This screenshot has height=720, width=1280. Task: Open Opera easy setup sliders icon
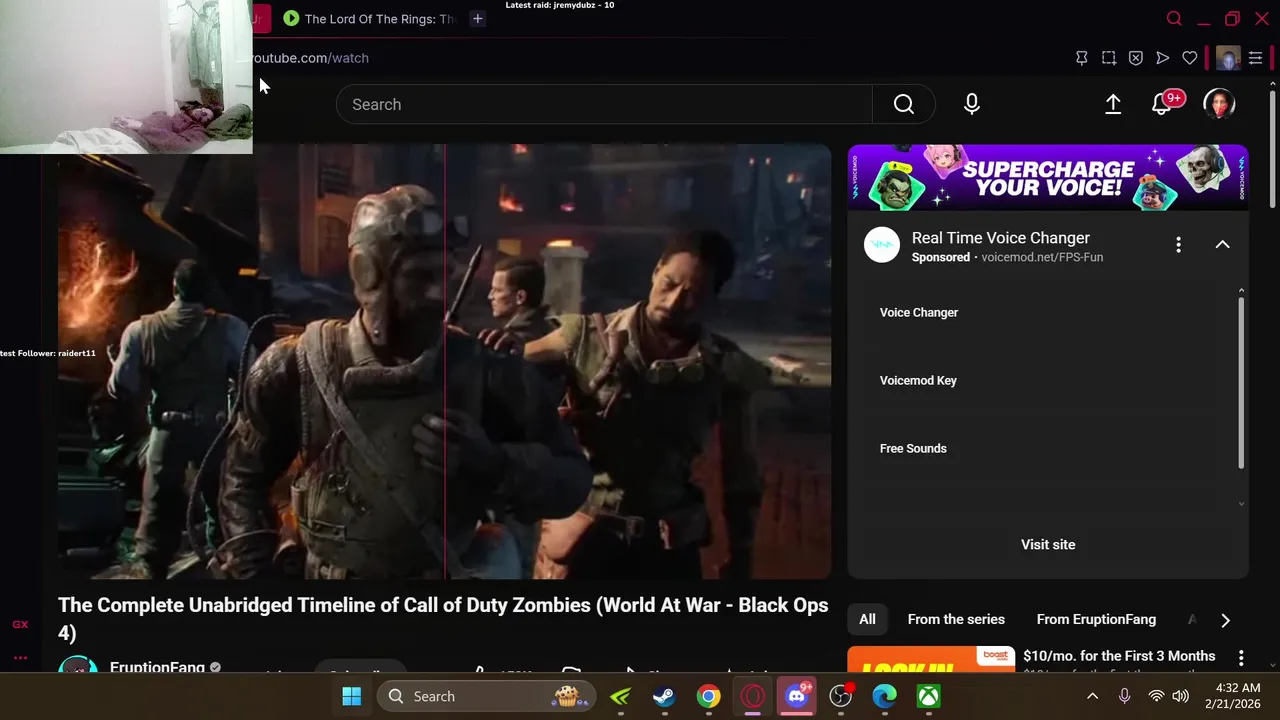pyautogui.click(x=1256, y=58)
